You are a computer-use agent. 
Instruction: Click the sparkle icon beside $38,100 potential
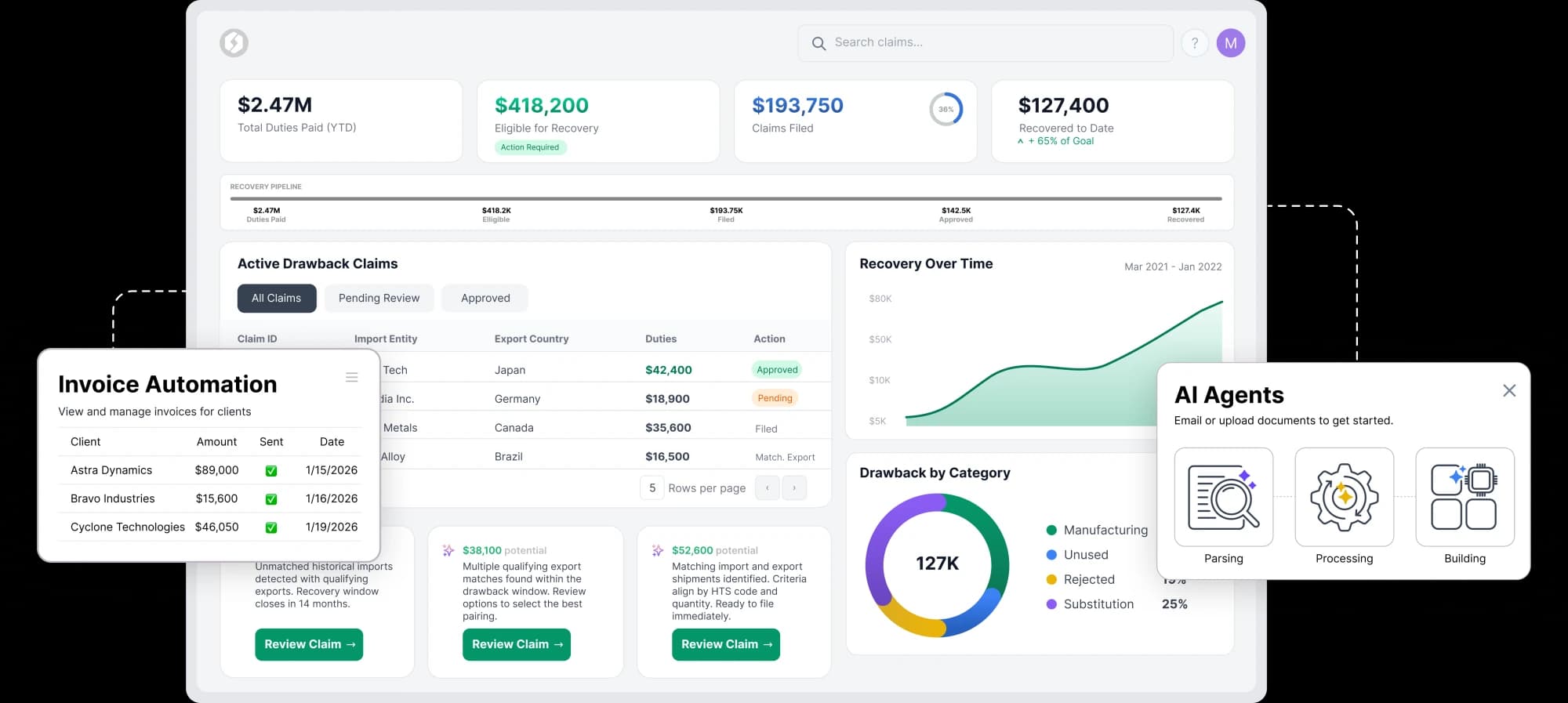point(448,550)
